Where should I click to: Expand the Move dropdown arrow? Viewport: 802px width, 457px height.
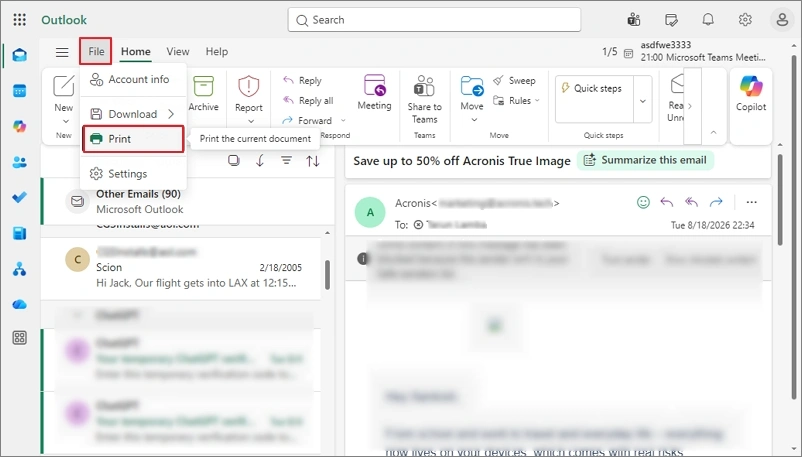474,120
